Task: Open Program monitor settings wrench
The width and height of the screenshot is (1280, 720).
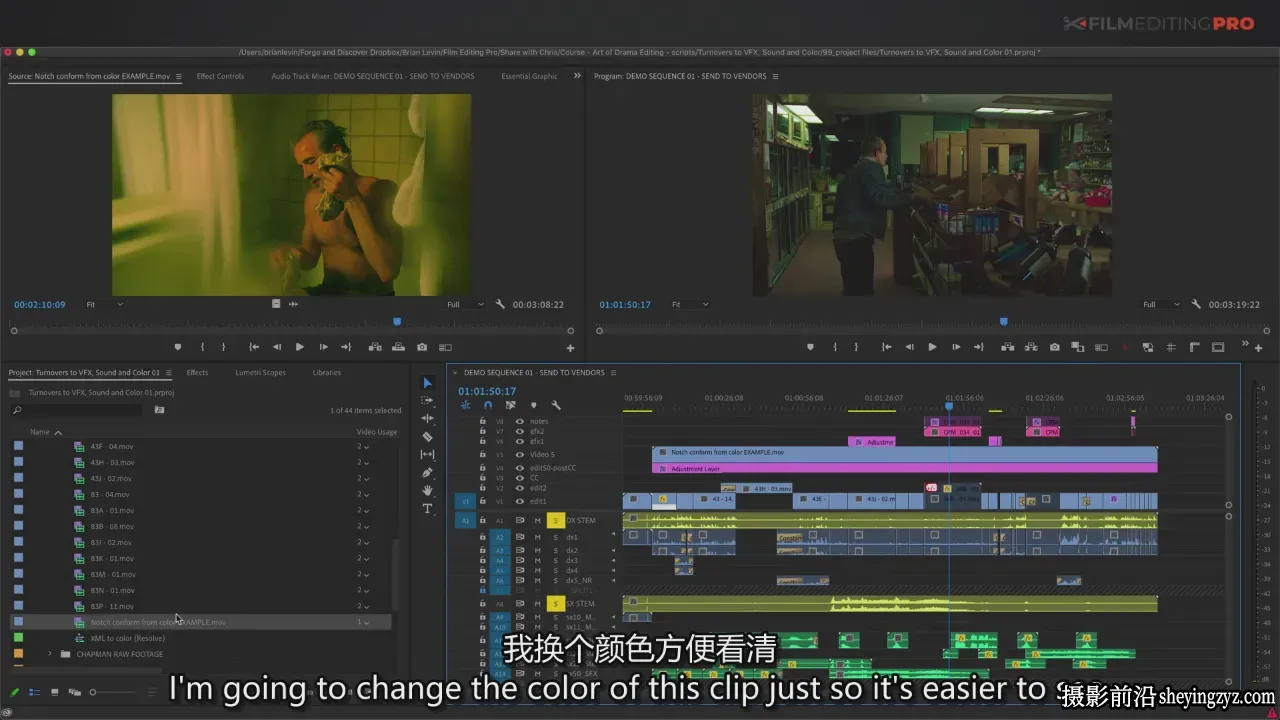Action: (x=1196, y=304)
